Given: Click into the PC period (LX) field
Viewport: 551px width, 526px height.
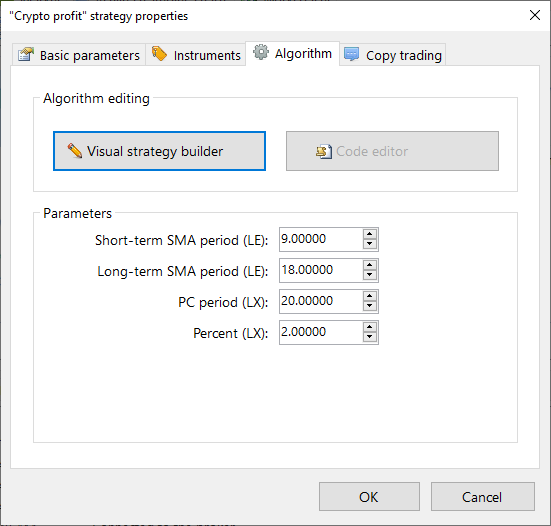Looking at the screenshot, I should pos(321,301).
